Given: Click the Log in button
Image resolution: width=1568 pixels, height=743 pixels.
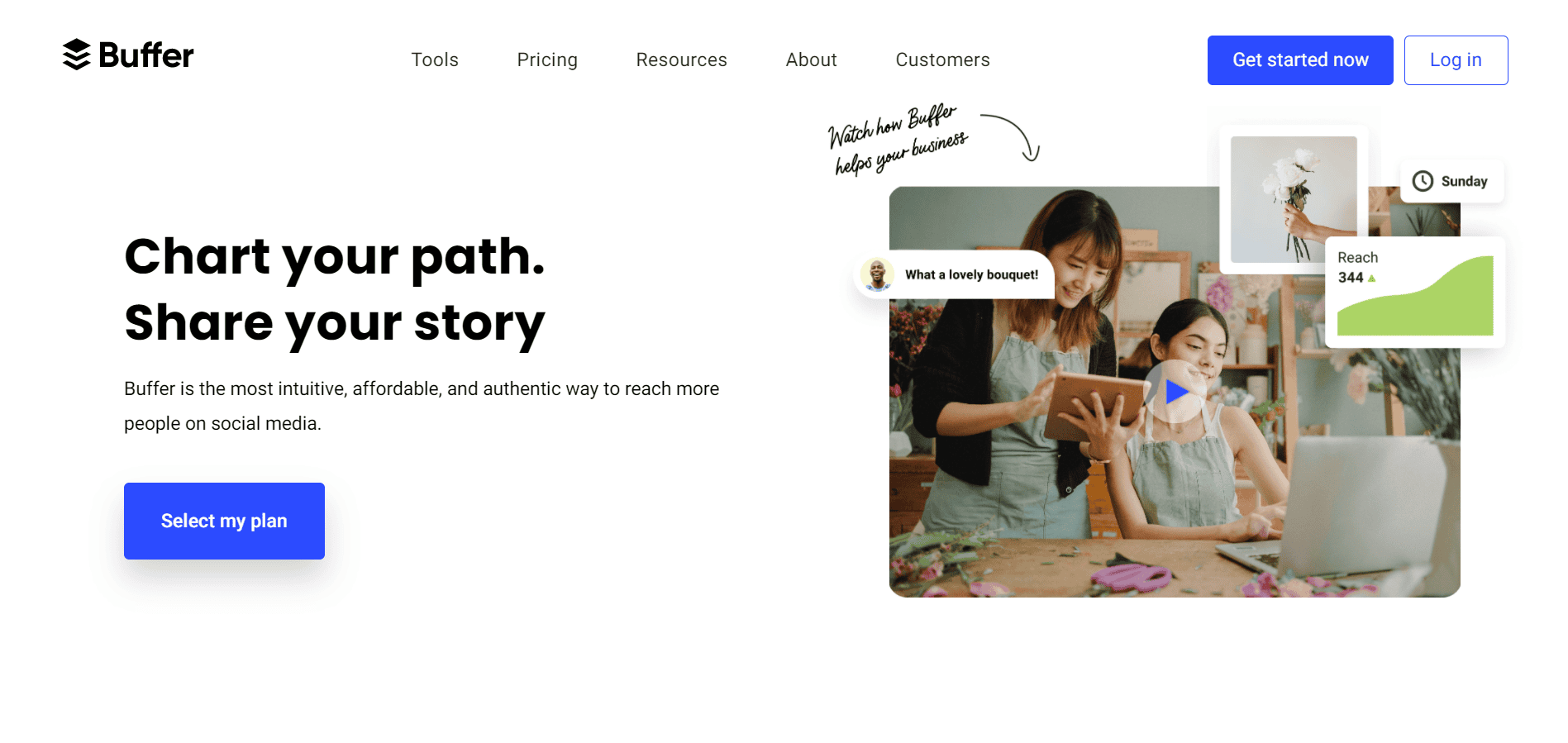Looking at the screenshot, I should tap(1456, 60).
